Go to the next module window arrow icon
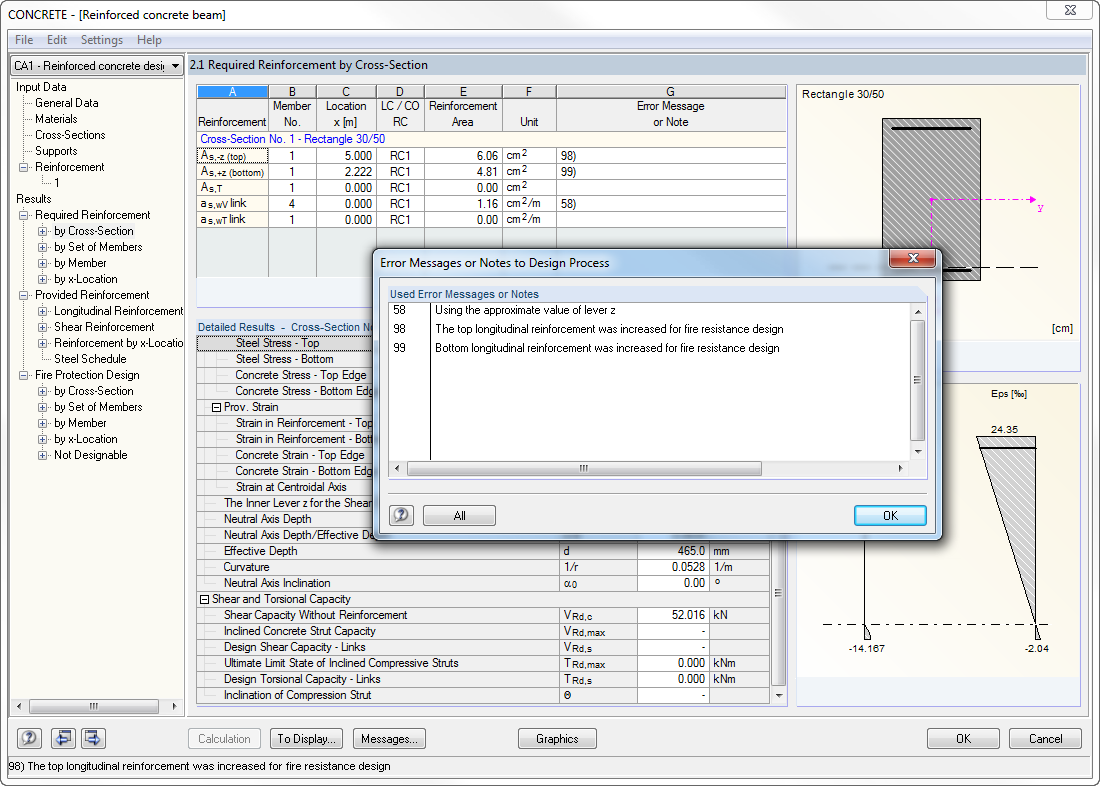Screen dimensions: 1100x786 tap(93, 738)
